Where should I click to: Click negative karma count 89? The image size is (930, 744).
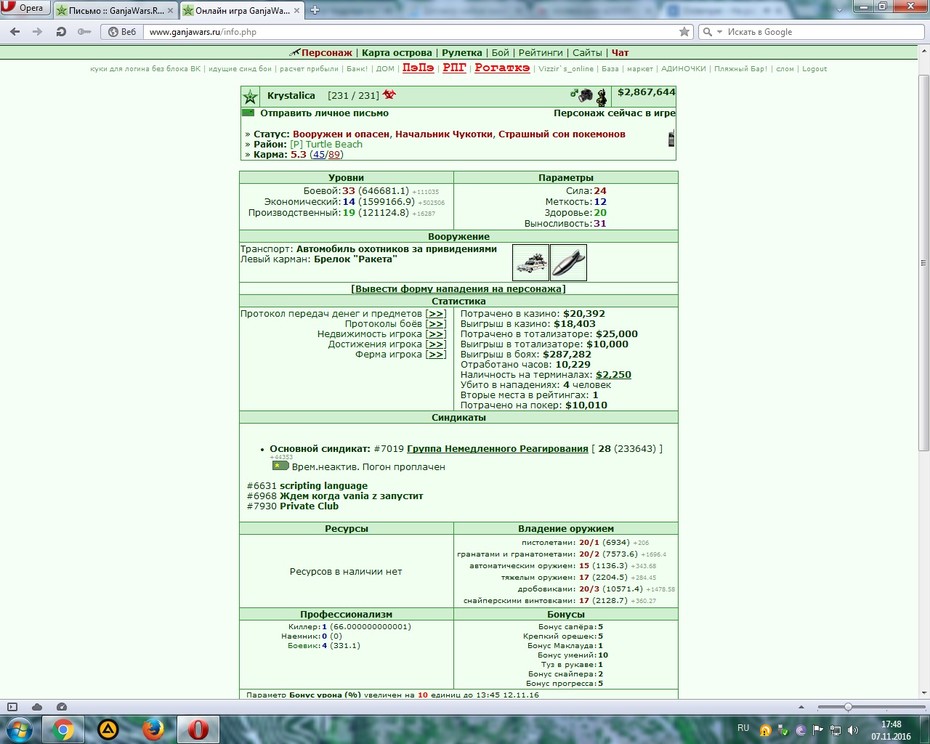coord(334,154)
